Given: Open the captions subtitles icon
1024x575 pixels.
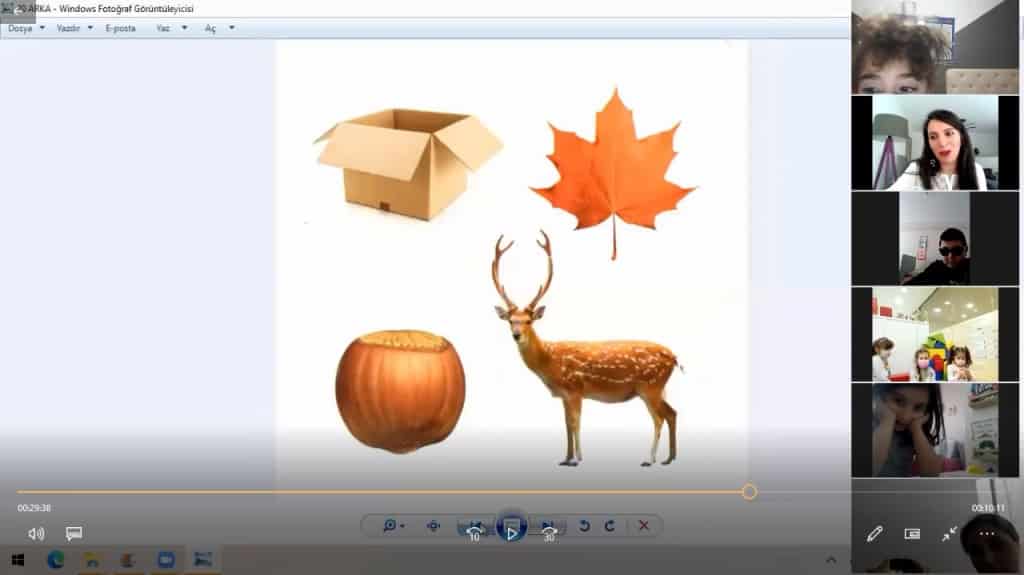Looking at the screenshot, I should [x=74, y=533].
